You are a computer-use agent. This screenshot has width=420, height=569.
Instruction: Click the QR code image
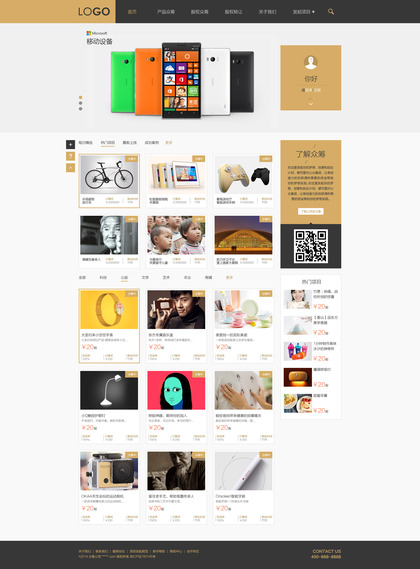[x=311, y=246]
